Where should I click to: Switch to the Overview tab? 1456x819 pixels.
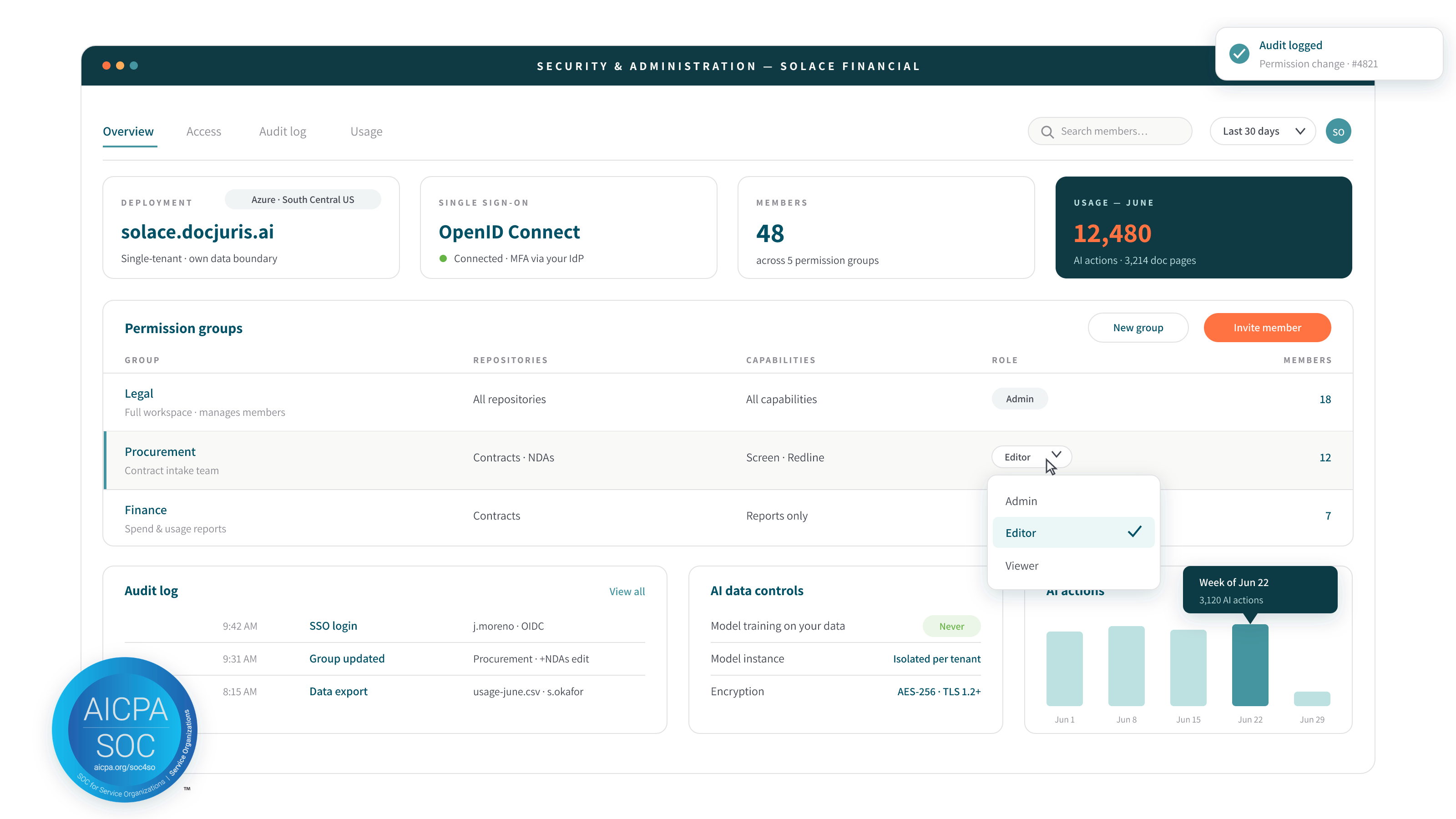[128, 131]
